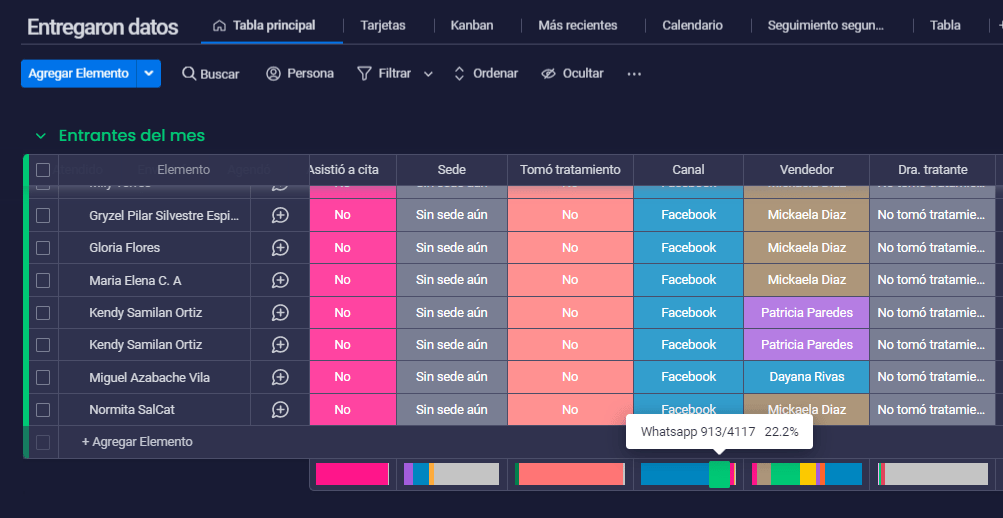Select all rows with header checkbox
1003x518 pixels.
[x=43, y=170]
